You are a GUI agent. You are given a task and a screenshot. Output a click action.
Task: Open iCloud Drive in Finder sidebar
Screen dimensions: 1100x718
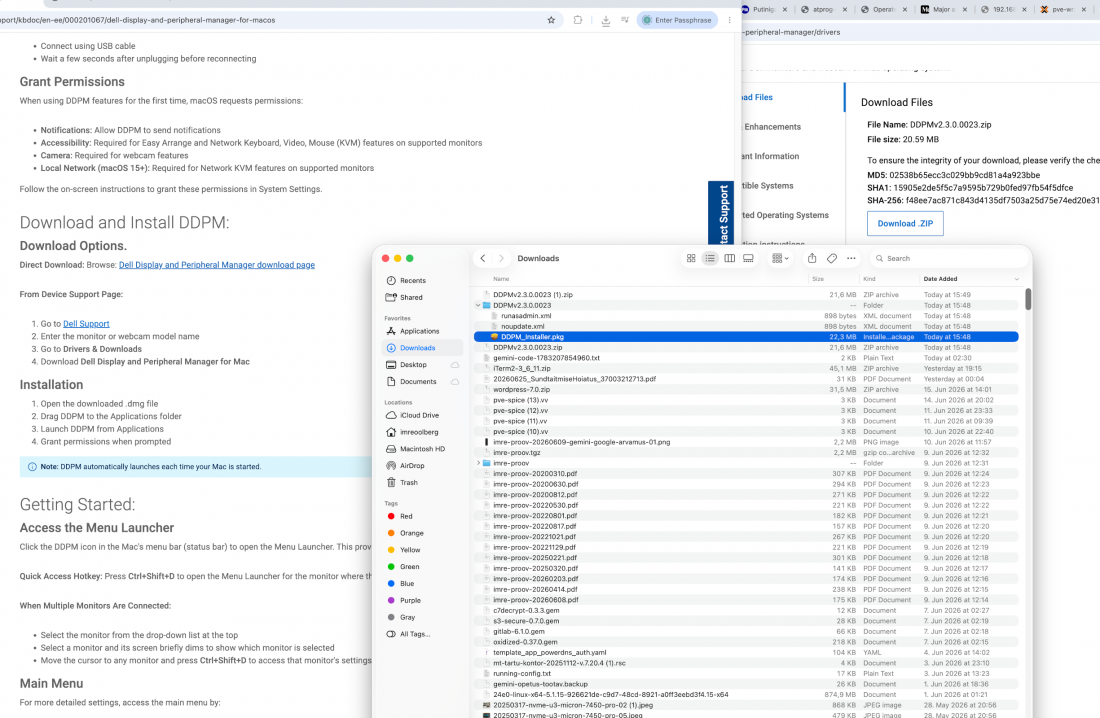coord(420,415)
